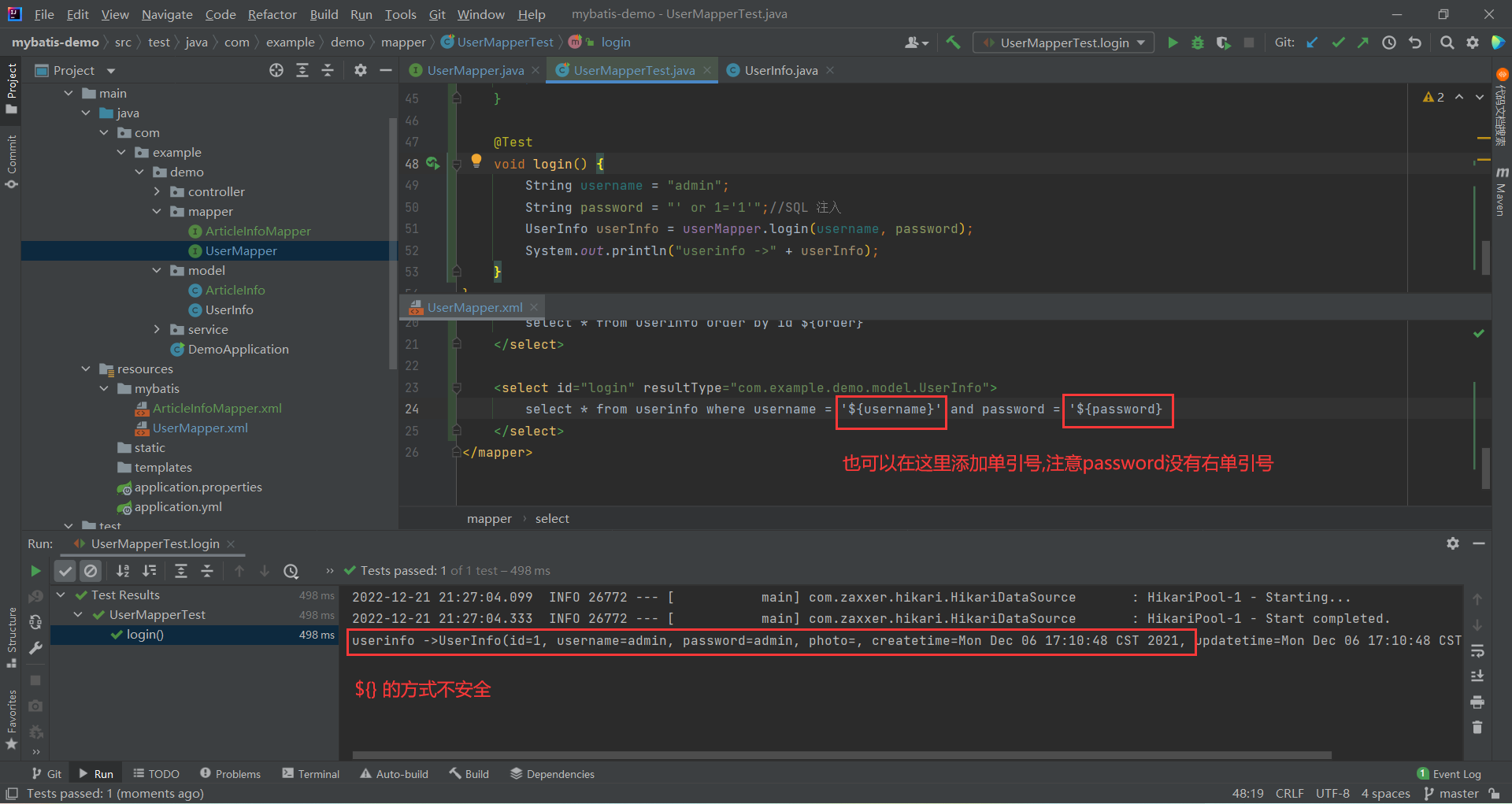This screenshot has height=804, width=1512.
Task: Click the console horizontal scrollbar
Action: click(842, 755)
